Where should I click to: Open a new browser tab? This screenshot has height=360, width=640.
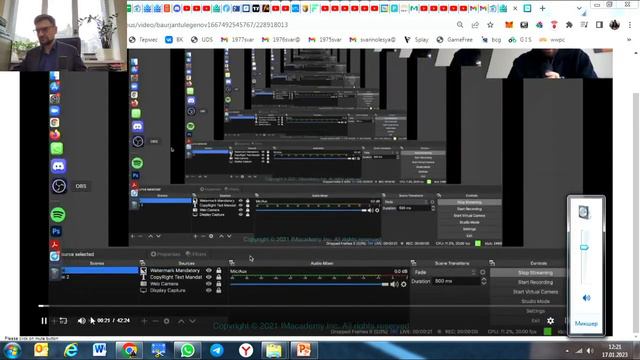[x=542, y=8]
